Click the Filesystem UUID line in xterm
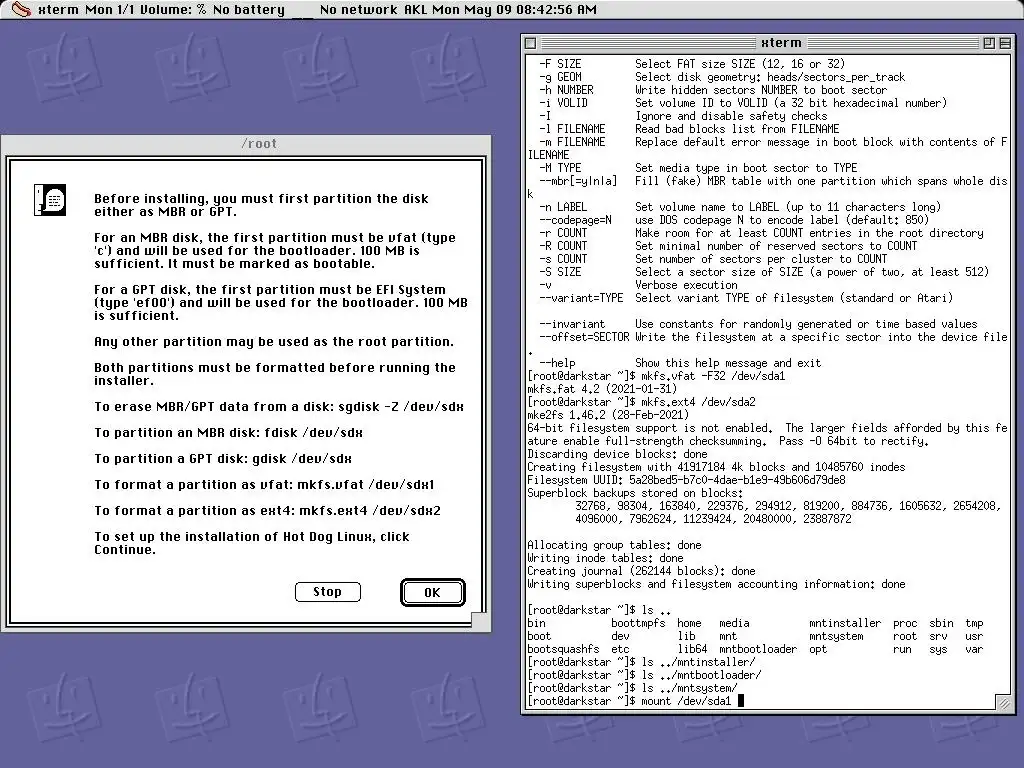Screen dimensions: 1024x768 click(x=686, y=480)
